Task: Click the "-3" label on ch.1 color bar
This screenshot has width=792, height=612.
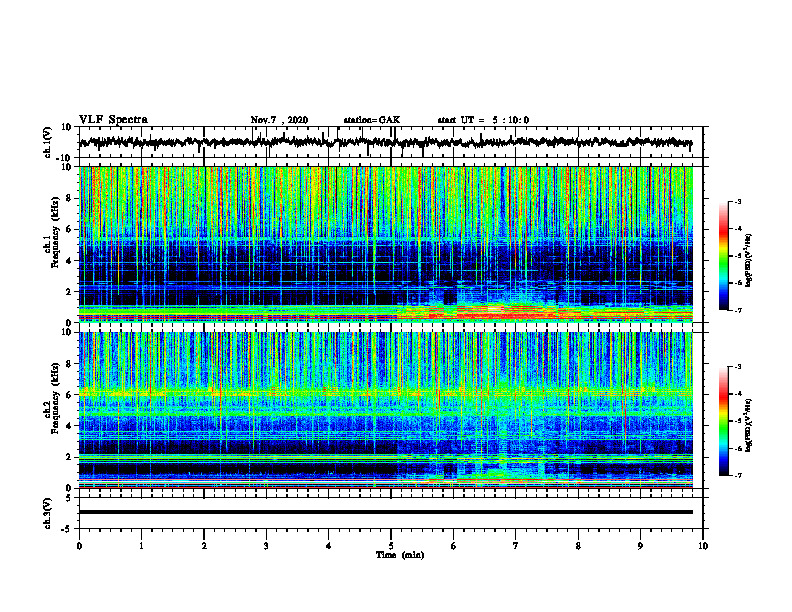Action: [x=738, y=201]
